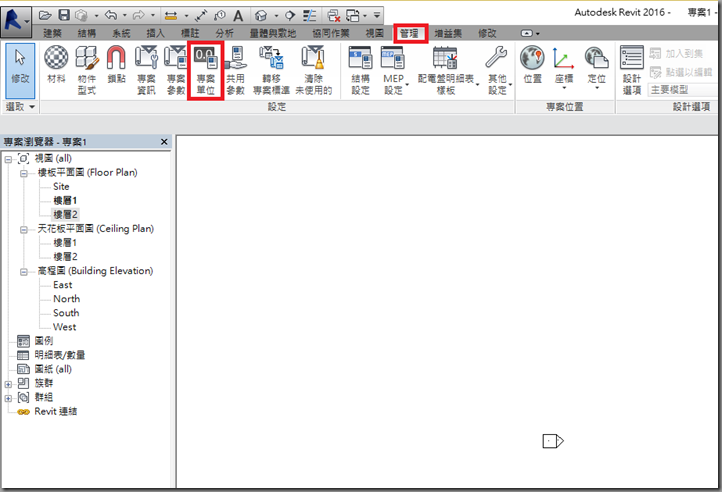Open 位置 (Location) globe tool

(x=532, y=64)
